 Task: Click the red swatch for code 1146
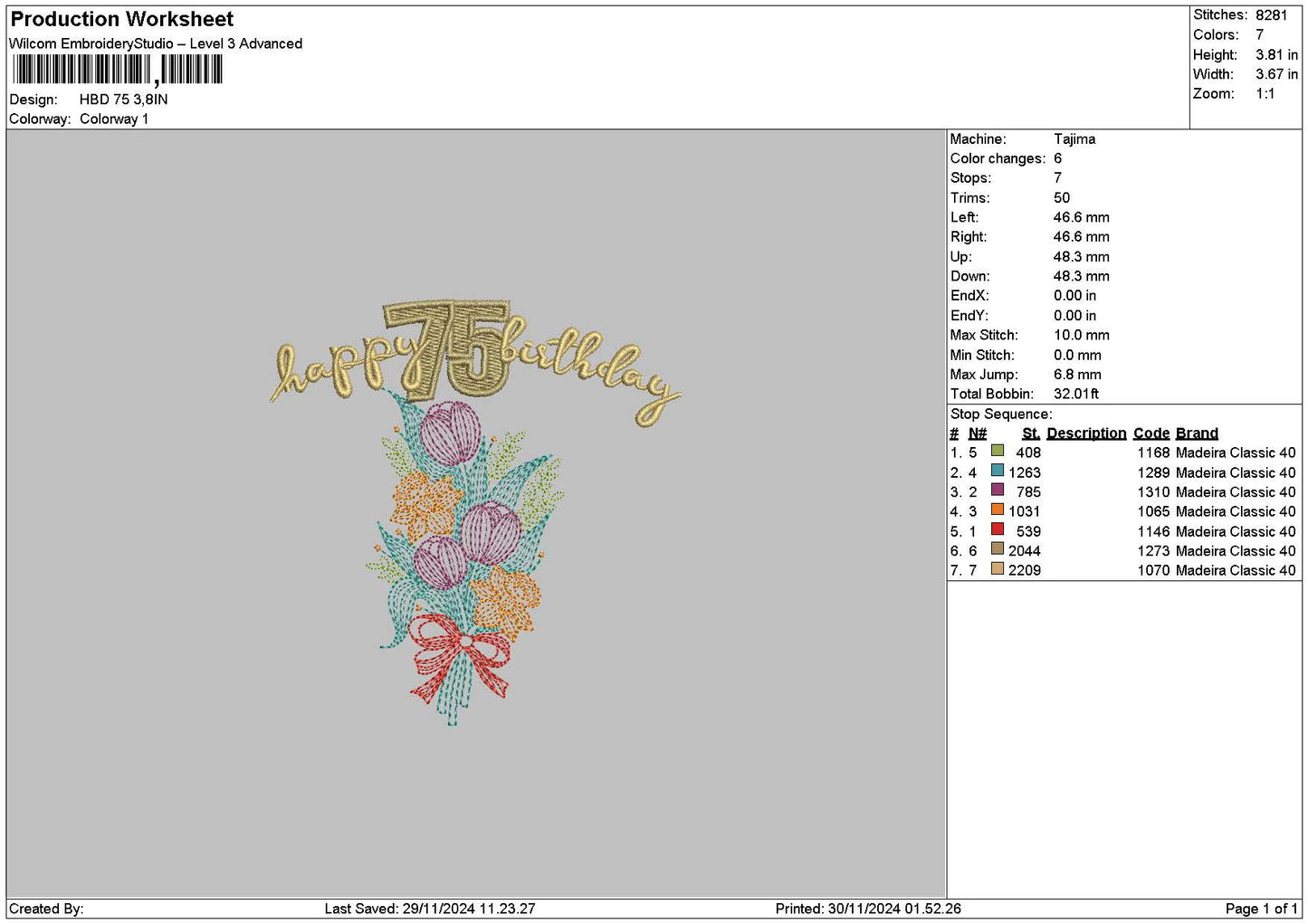coord(998,529)
